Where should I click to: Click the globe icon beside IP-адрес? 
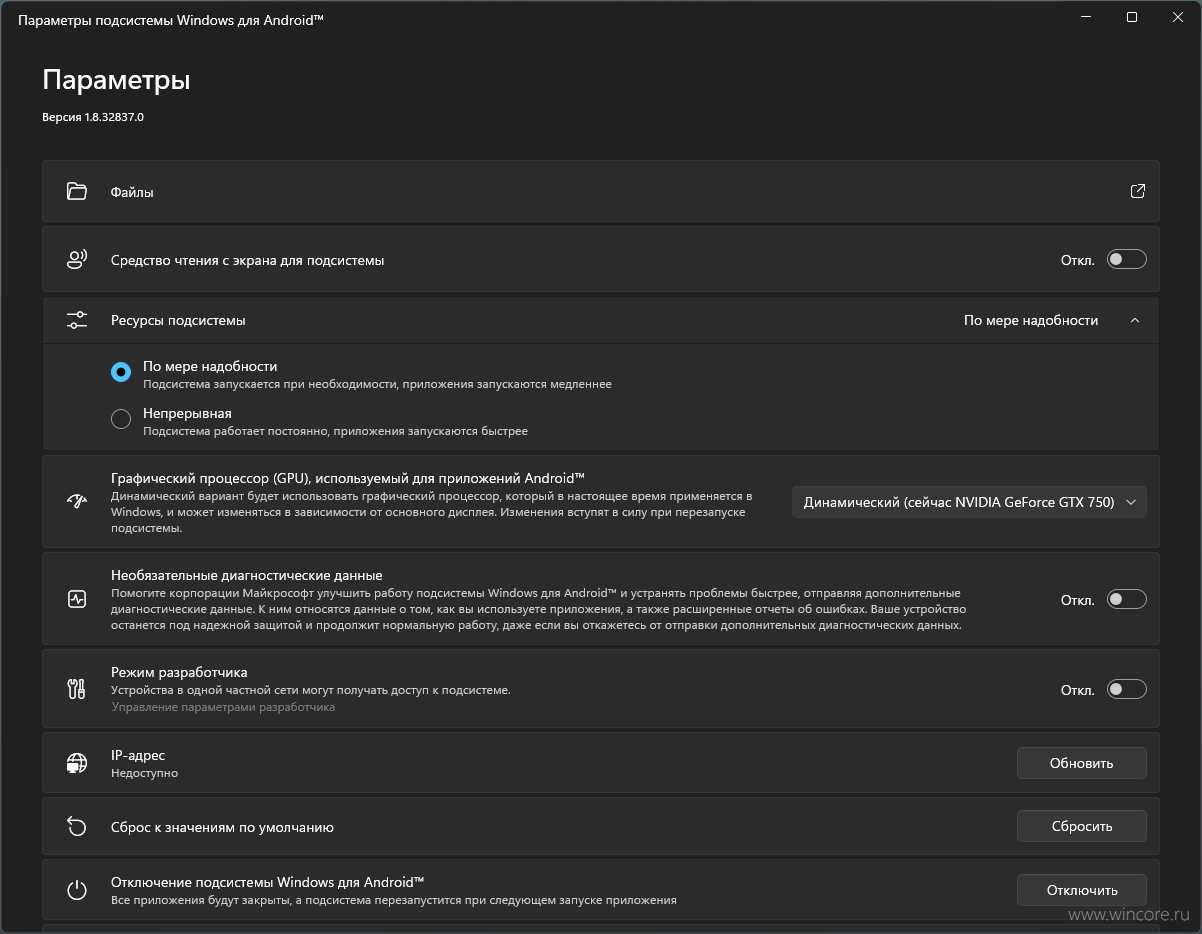click(x=77, y=763)
